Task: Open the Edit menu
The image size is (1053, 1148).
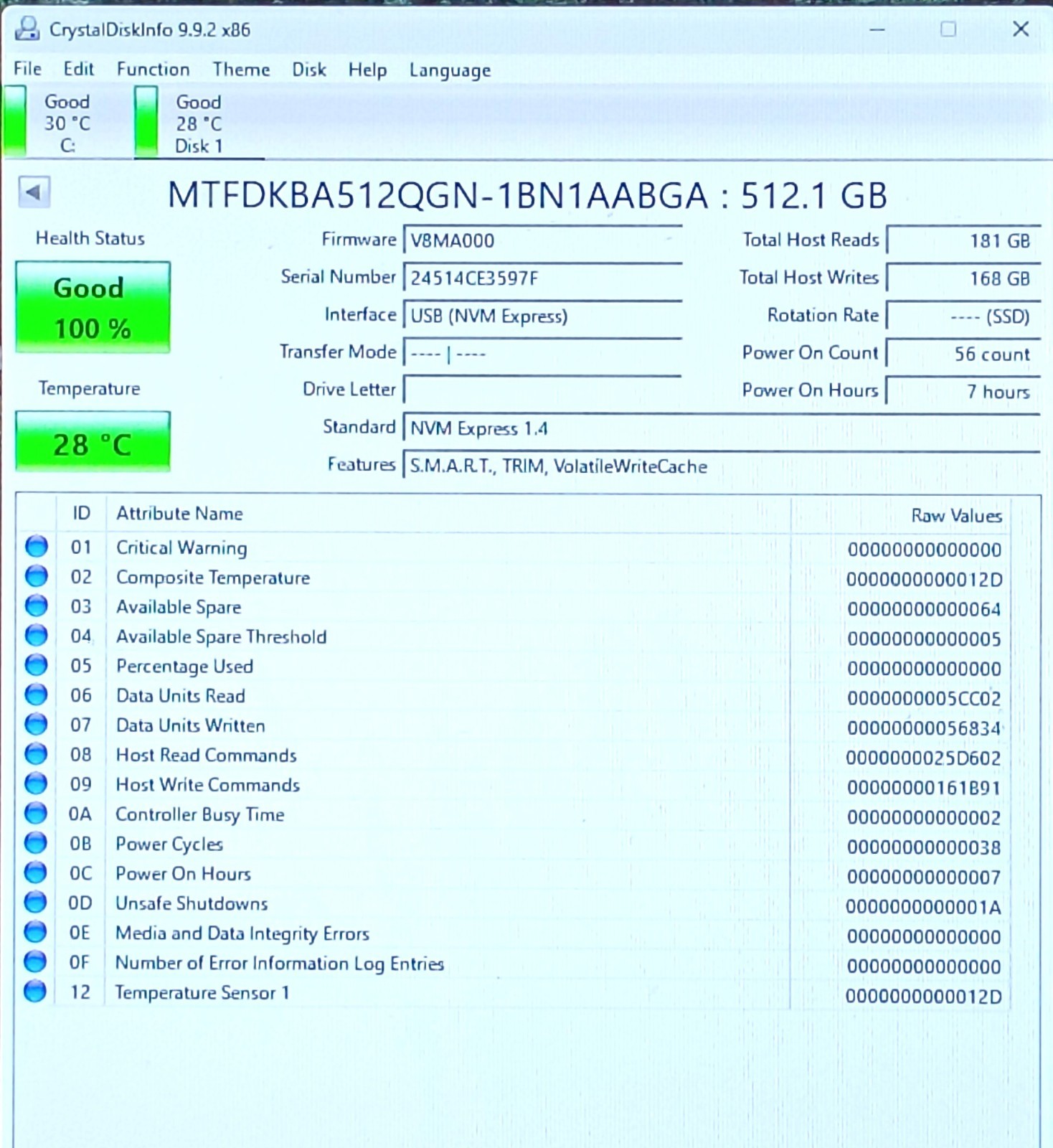Action: [78, 69]
